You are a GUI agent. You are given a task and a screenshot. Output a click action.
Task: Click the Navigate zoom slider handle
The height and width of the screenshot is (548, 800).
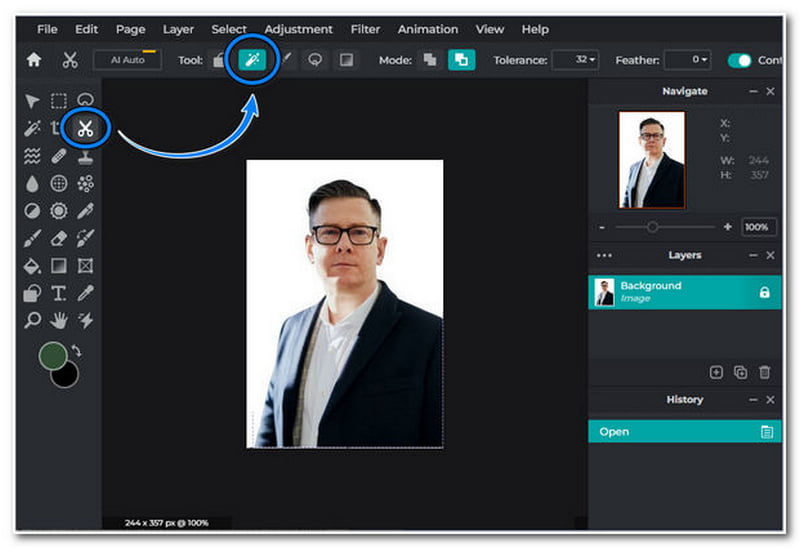652,227
